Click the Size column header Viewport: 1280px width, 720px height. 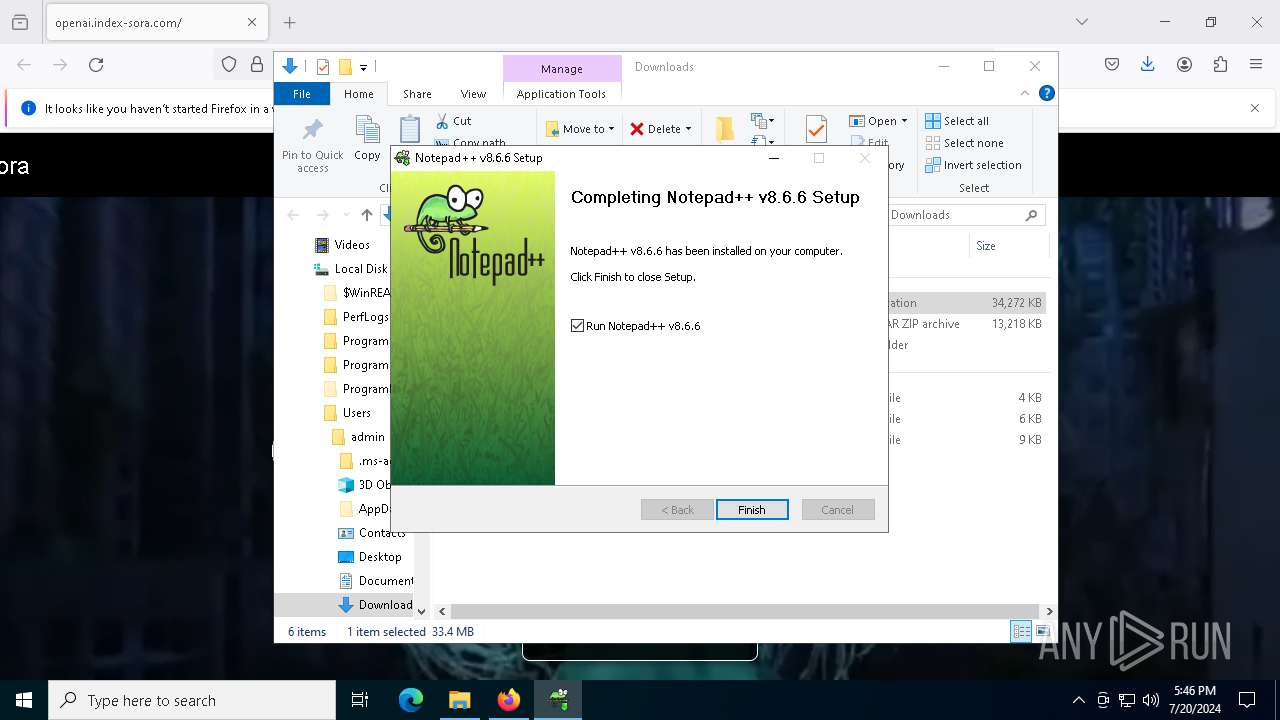pos(1008,246)
